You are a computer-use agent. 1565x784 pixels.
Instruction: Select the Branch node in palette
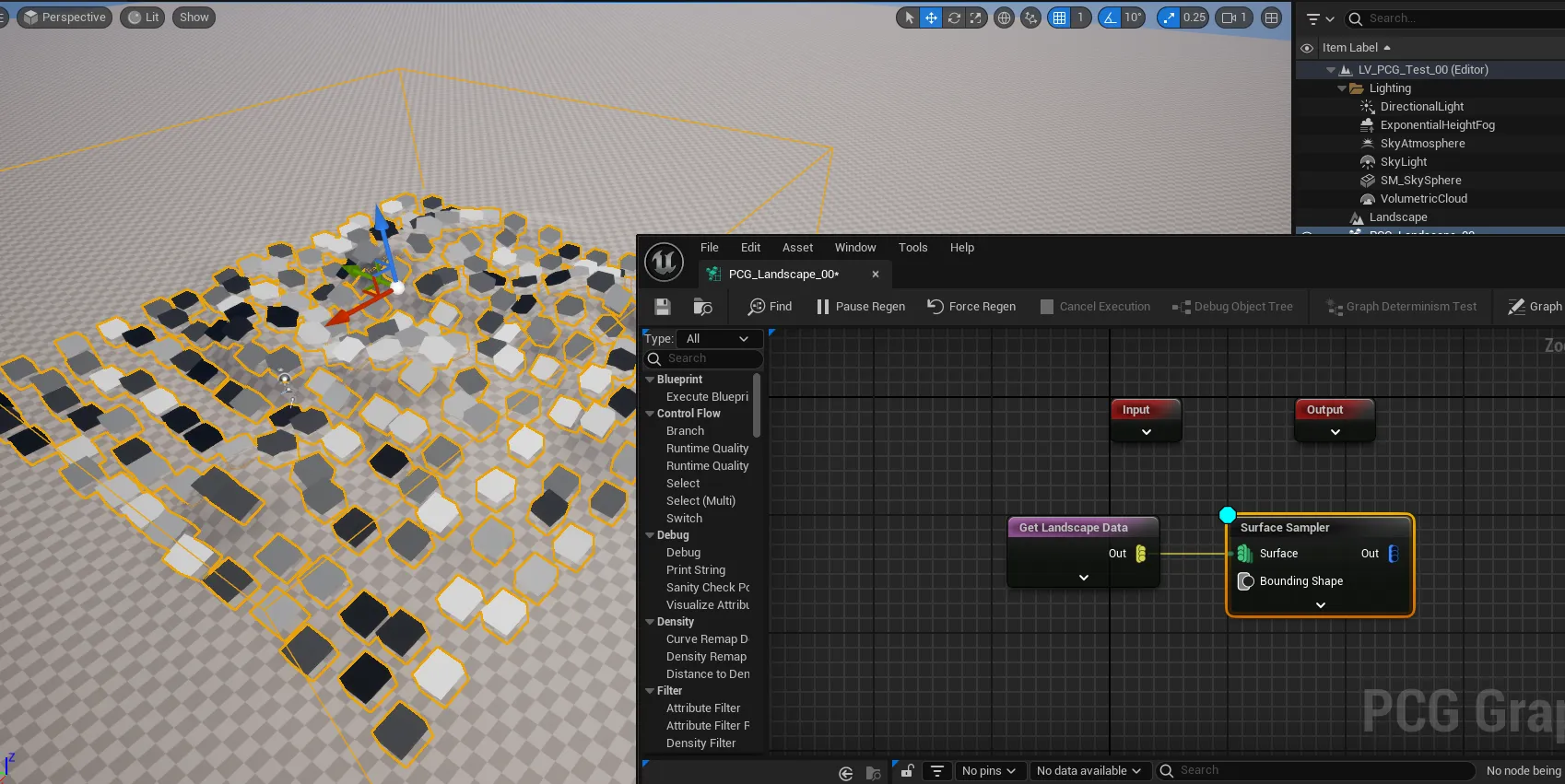pos(685,431)
